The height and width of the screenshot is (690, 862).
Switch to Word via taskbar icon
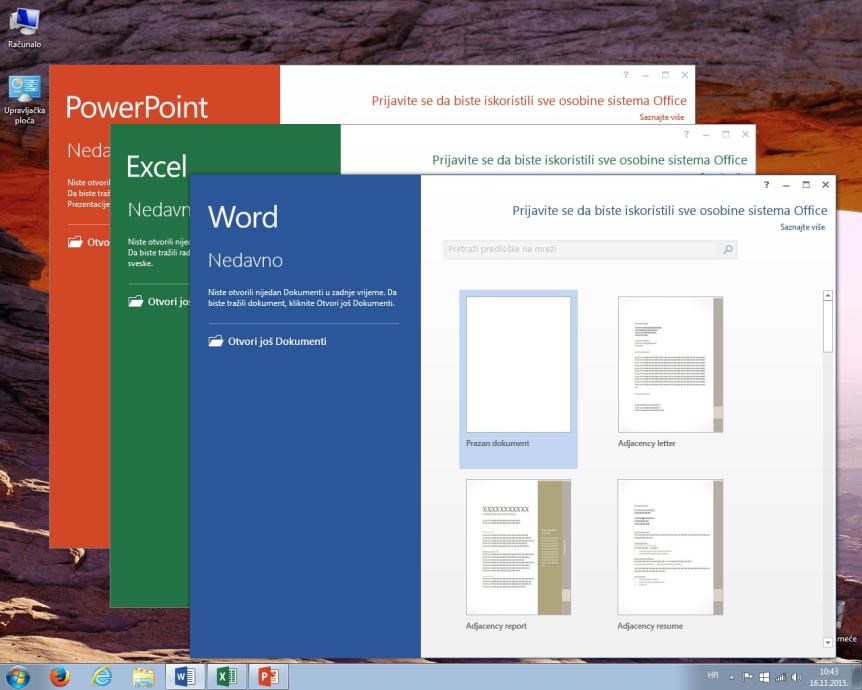pos(185,677)
